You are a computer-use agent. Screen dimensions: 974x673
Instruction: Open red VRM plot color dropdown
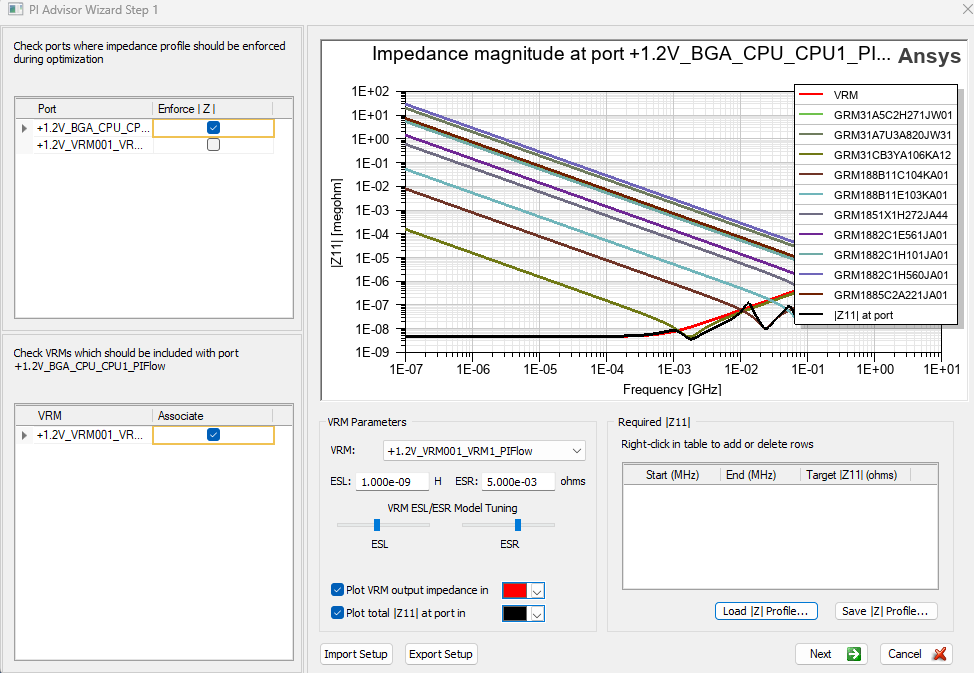(536, 591)
